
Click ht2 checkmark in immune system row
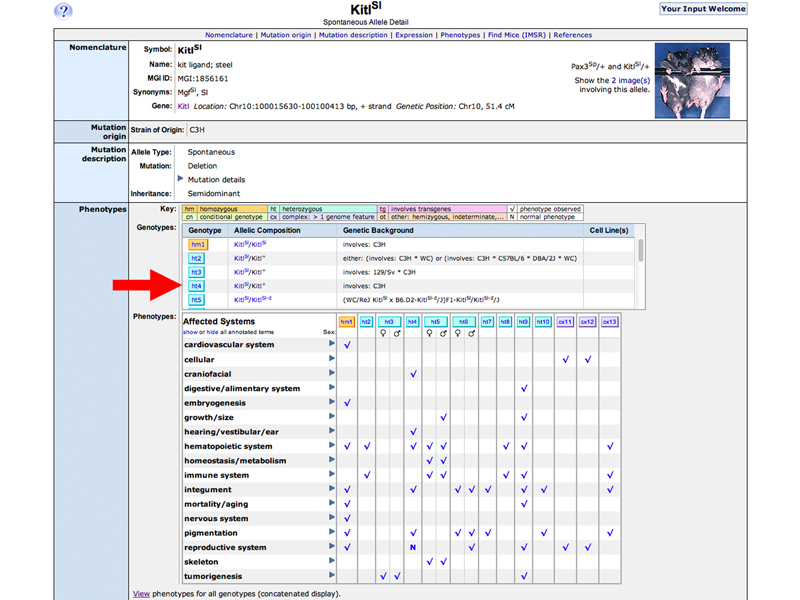367,475
